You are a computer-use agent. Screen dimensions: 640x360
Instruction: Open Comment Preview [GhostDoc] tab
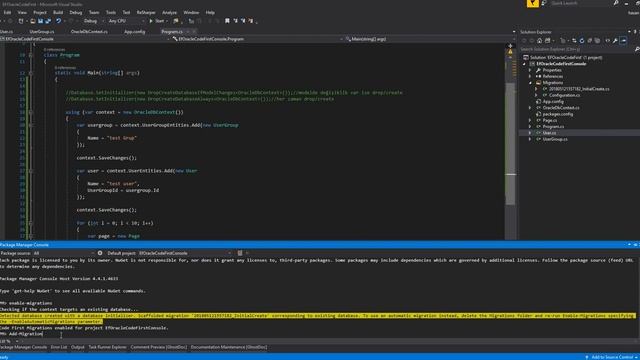point(158,347)
